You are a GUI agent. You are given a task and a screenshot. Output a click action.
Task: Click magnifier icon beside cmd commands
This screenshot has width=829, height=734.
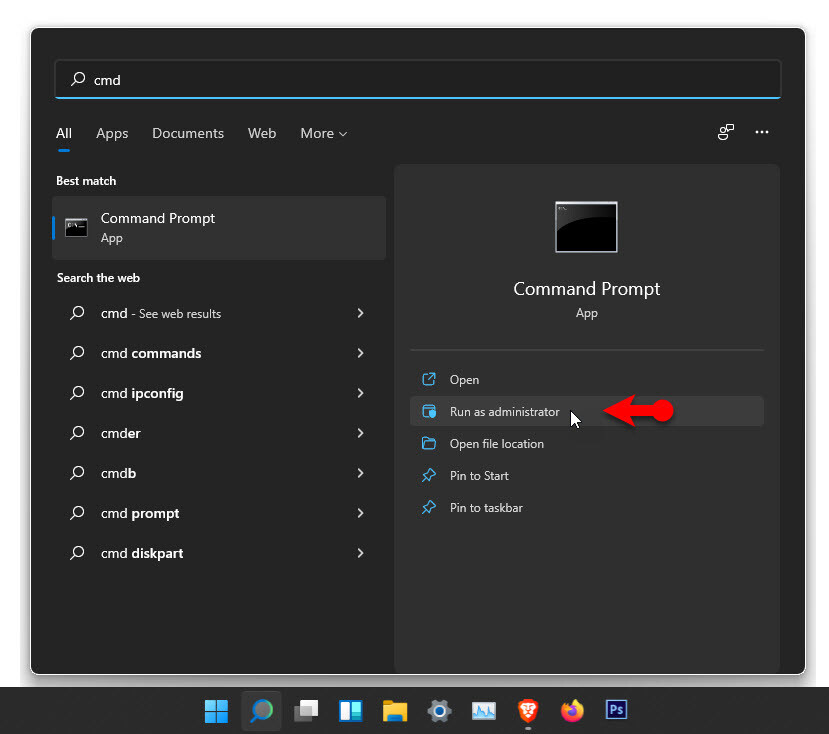coord(77,353)
